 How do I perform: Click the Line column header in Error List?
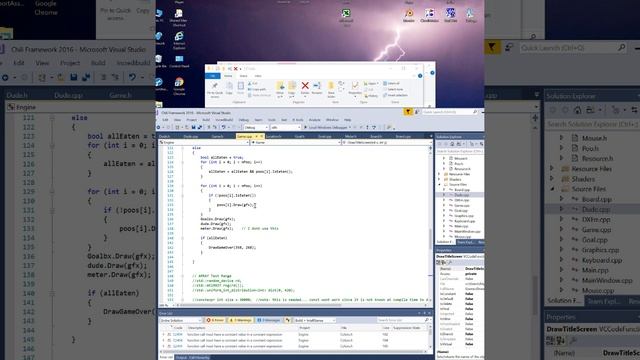click(386, 328)
